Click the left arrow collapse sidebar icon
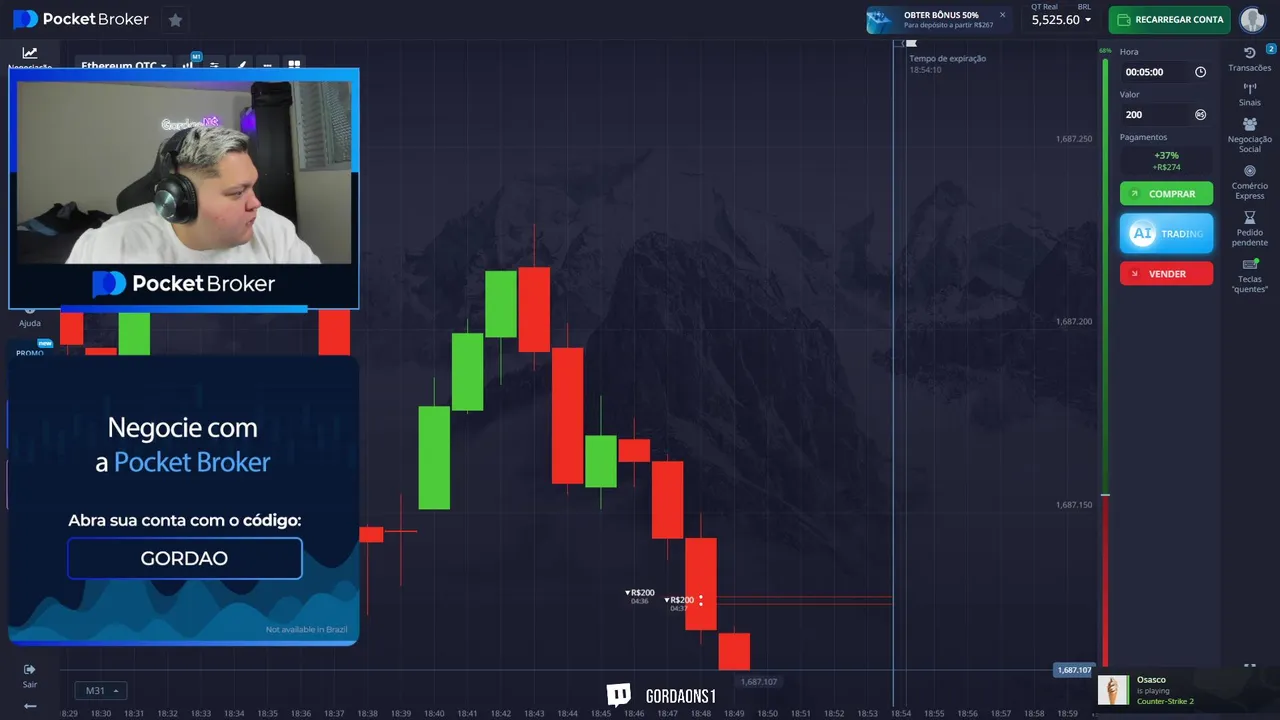 click(x=30, y=706)
